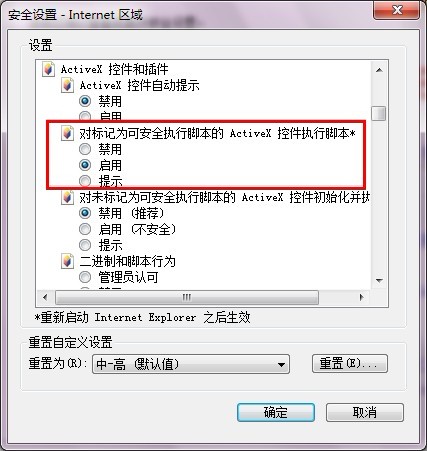Screen dimensions: 427x451
Task: Open the 重置为 中-高 (默认值) dropdown
Action: [x=191, y=364]
